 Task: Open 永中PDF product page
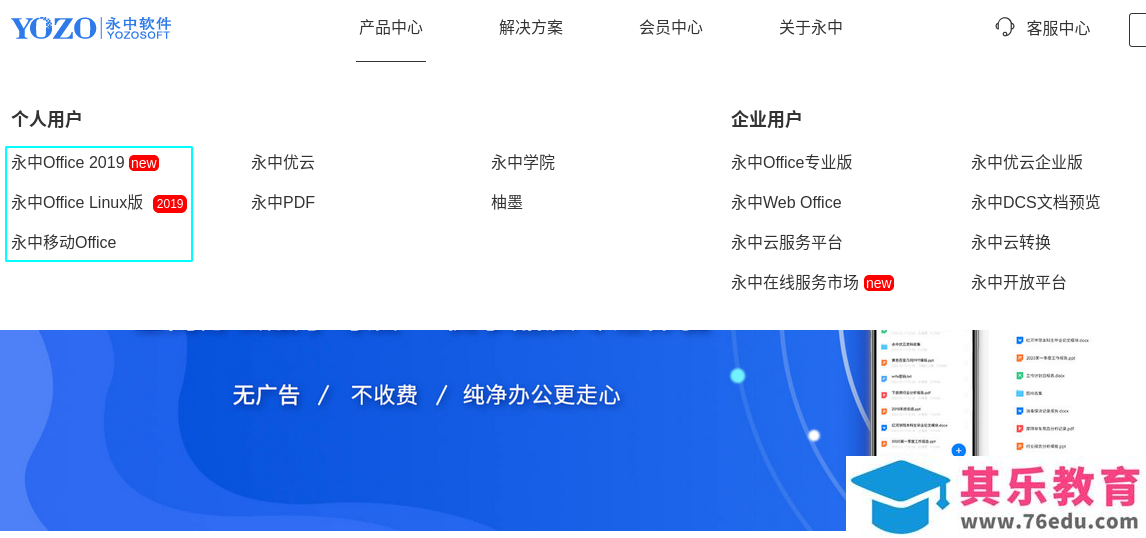pos(283,202)
